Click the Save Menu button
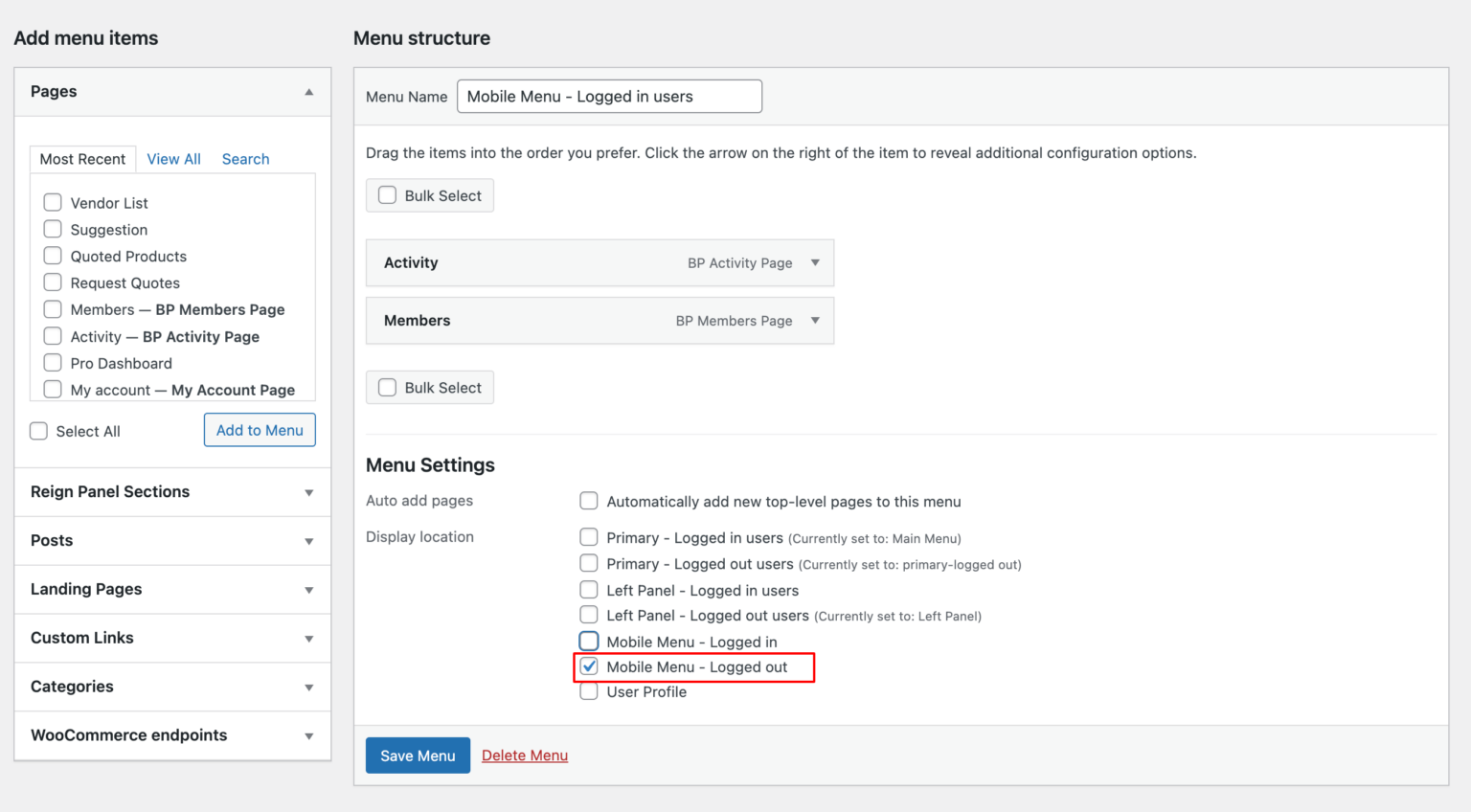 [418, 755]
